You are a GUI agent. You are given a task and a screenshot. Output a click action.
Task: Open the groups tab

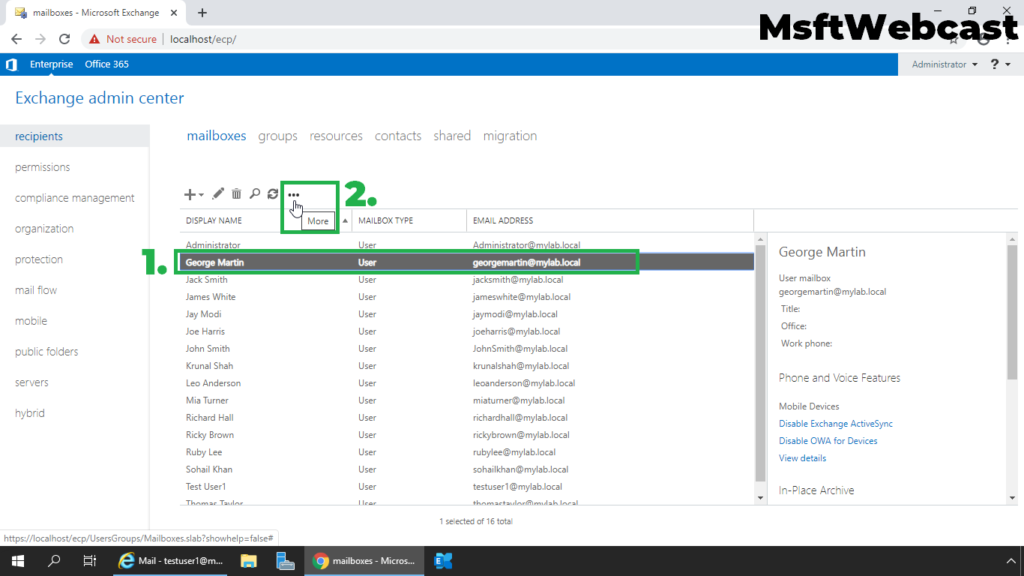click(x=278, y=136)
